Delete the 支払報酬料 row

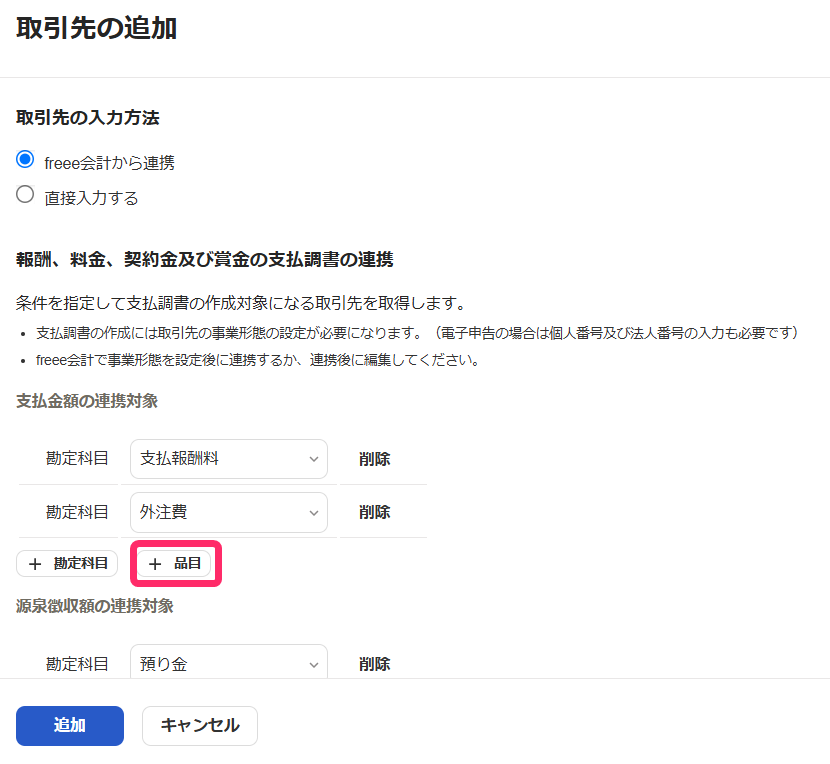pyautogui.click(x=374, y=459)
